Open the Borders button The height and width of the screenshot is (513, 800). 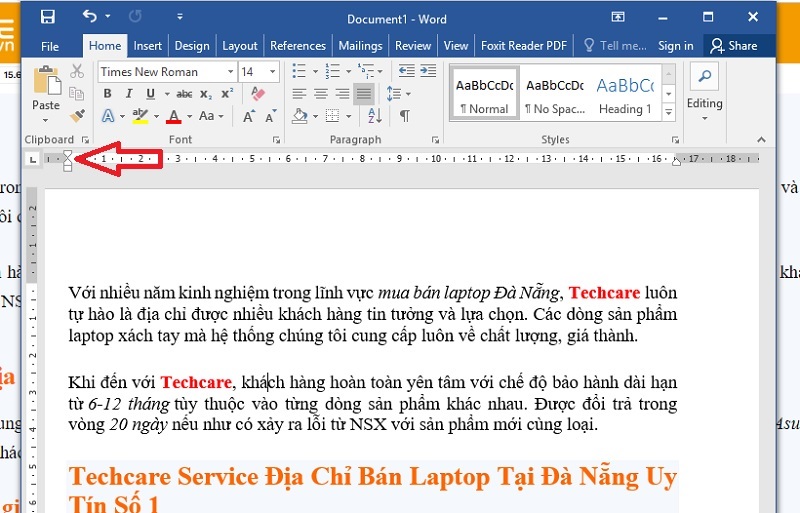tap(333, 116)
